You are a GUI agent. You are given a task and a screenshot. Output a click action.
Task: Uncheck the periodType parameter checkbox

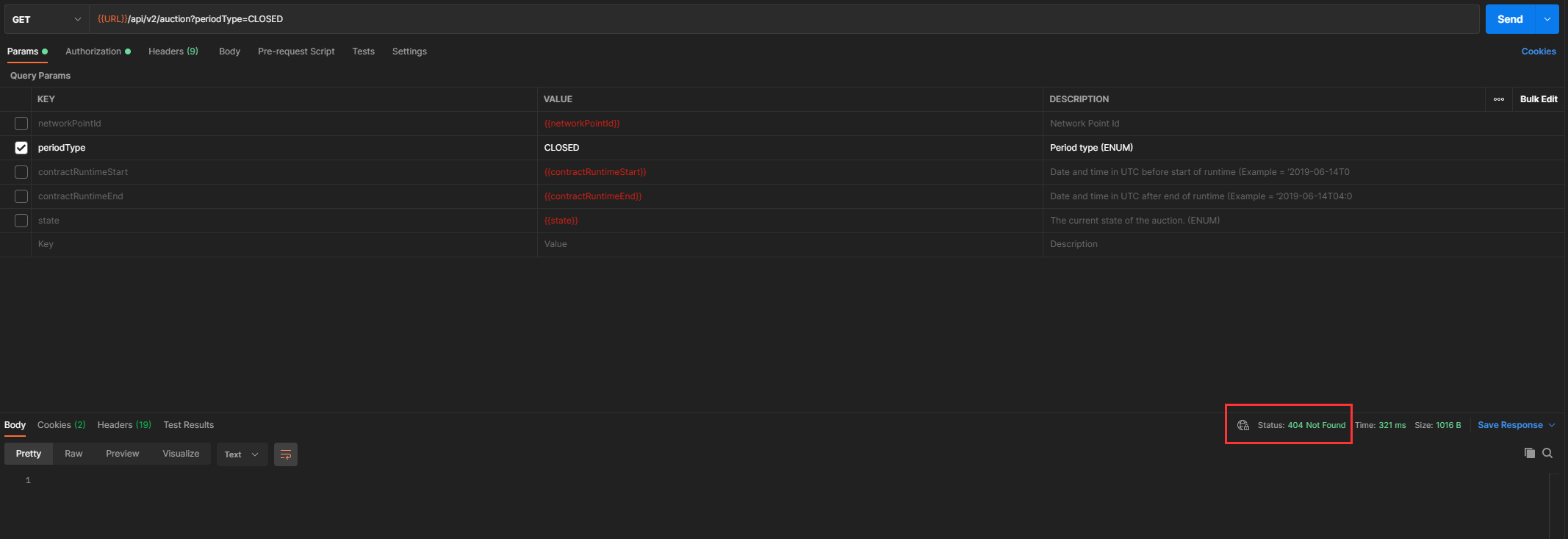21,148
